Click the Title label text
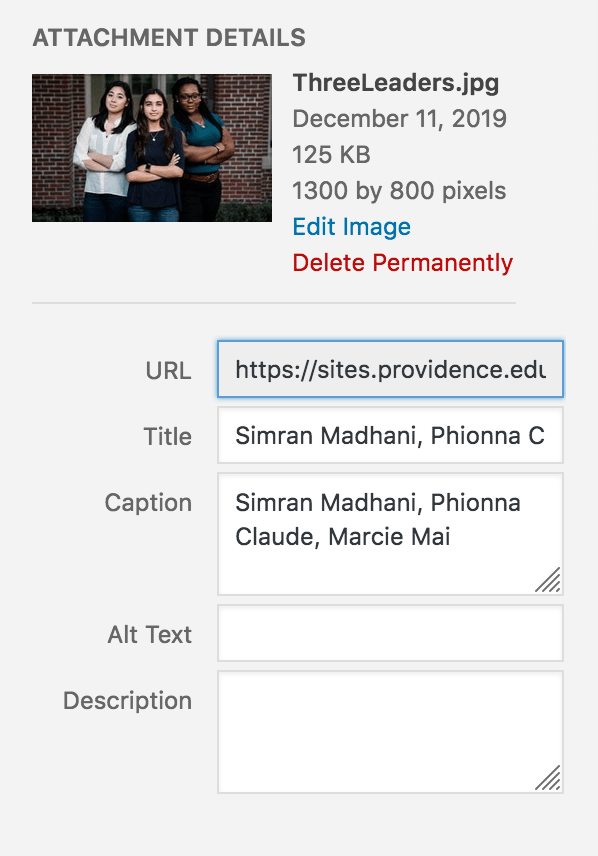The height and width of the screenshot is (856, 598). [169, 436]
